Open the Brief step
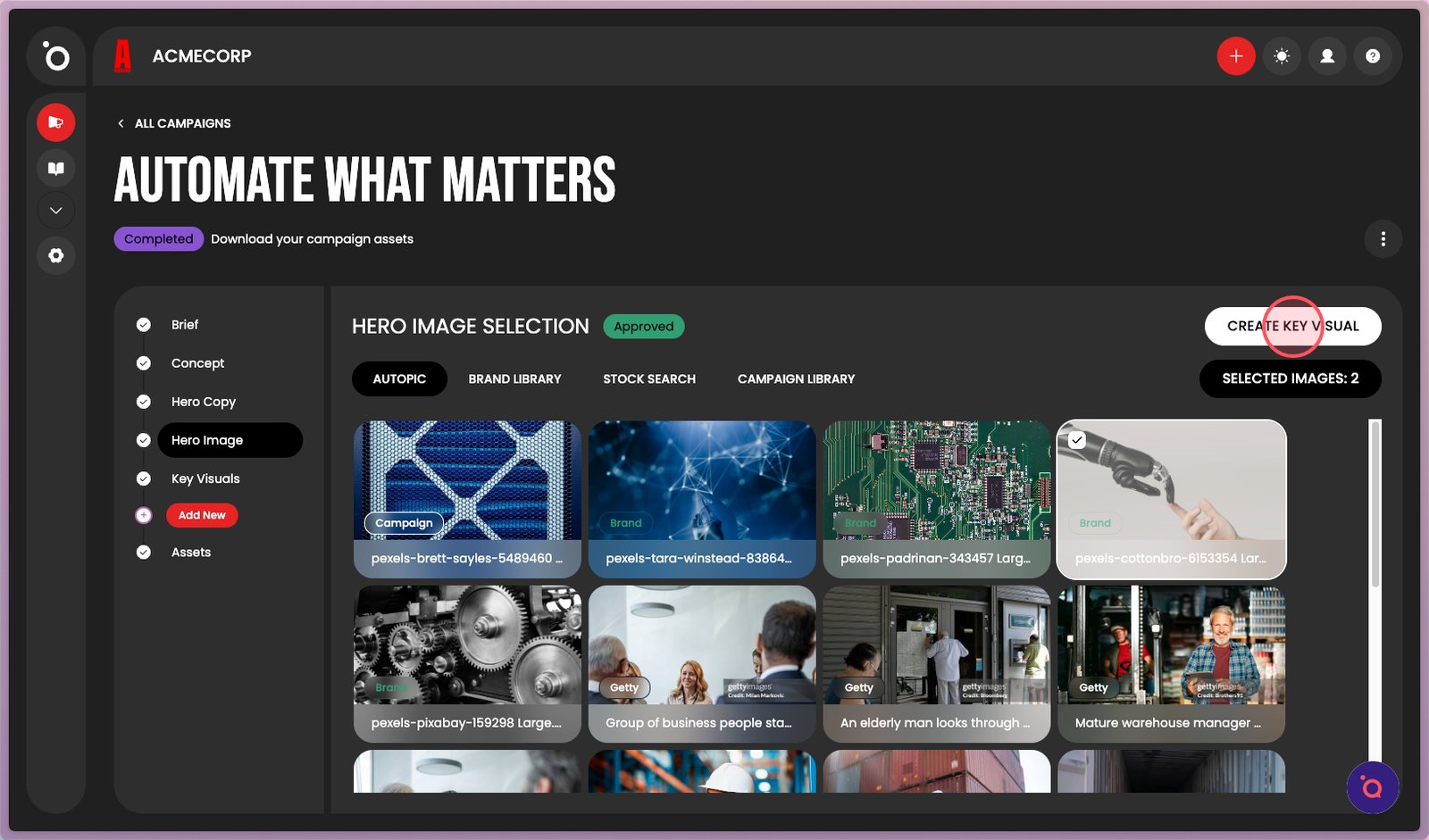1429x840 pixels. tap(185, 325)
